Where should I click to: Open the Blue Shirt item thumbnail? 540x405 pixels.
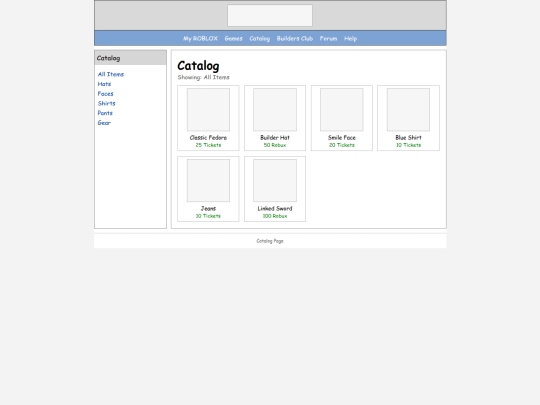coord(408,110)
